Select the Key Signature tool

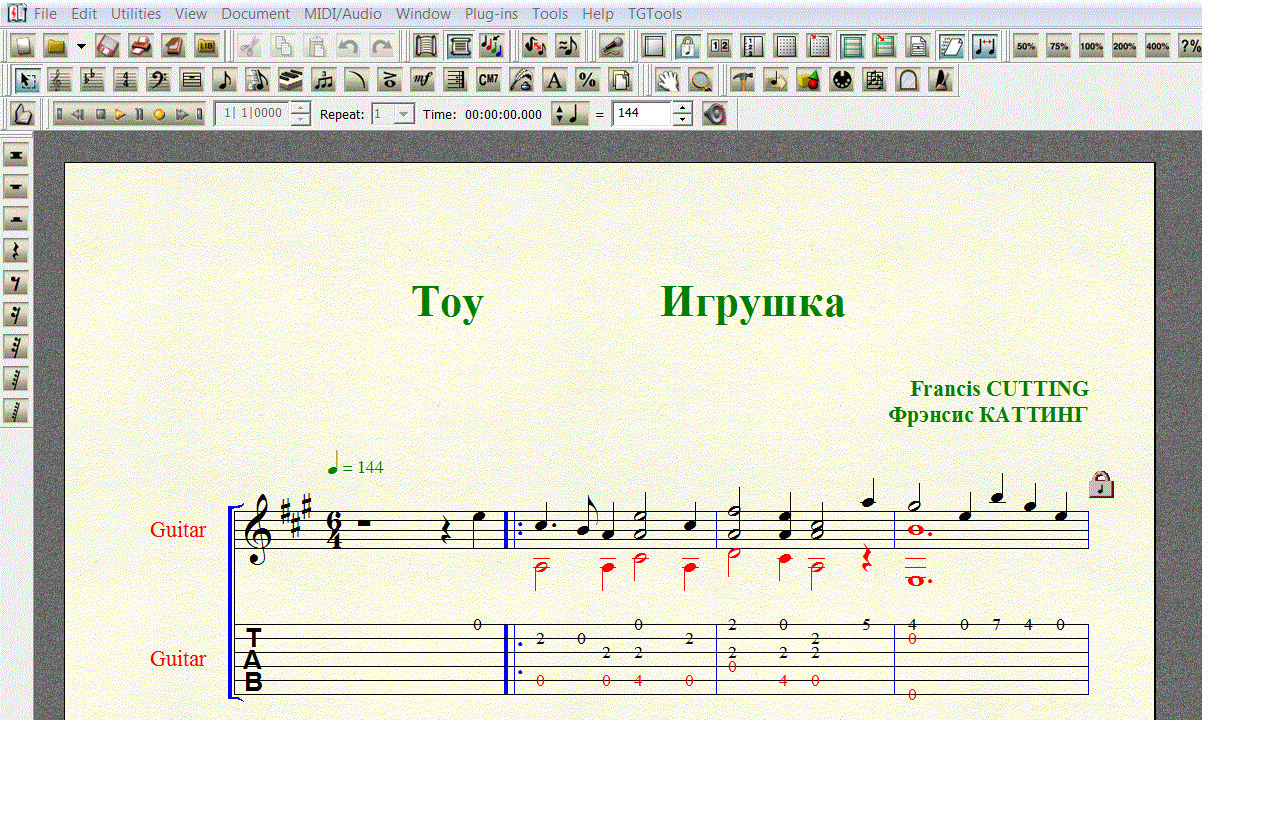pos(93,80)
